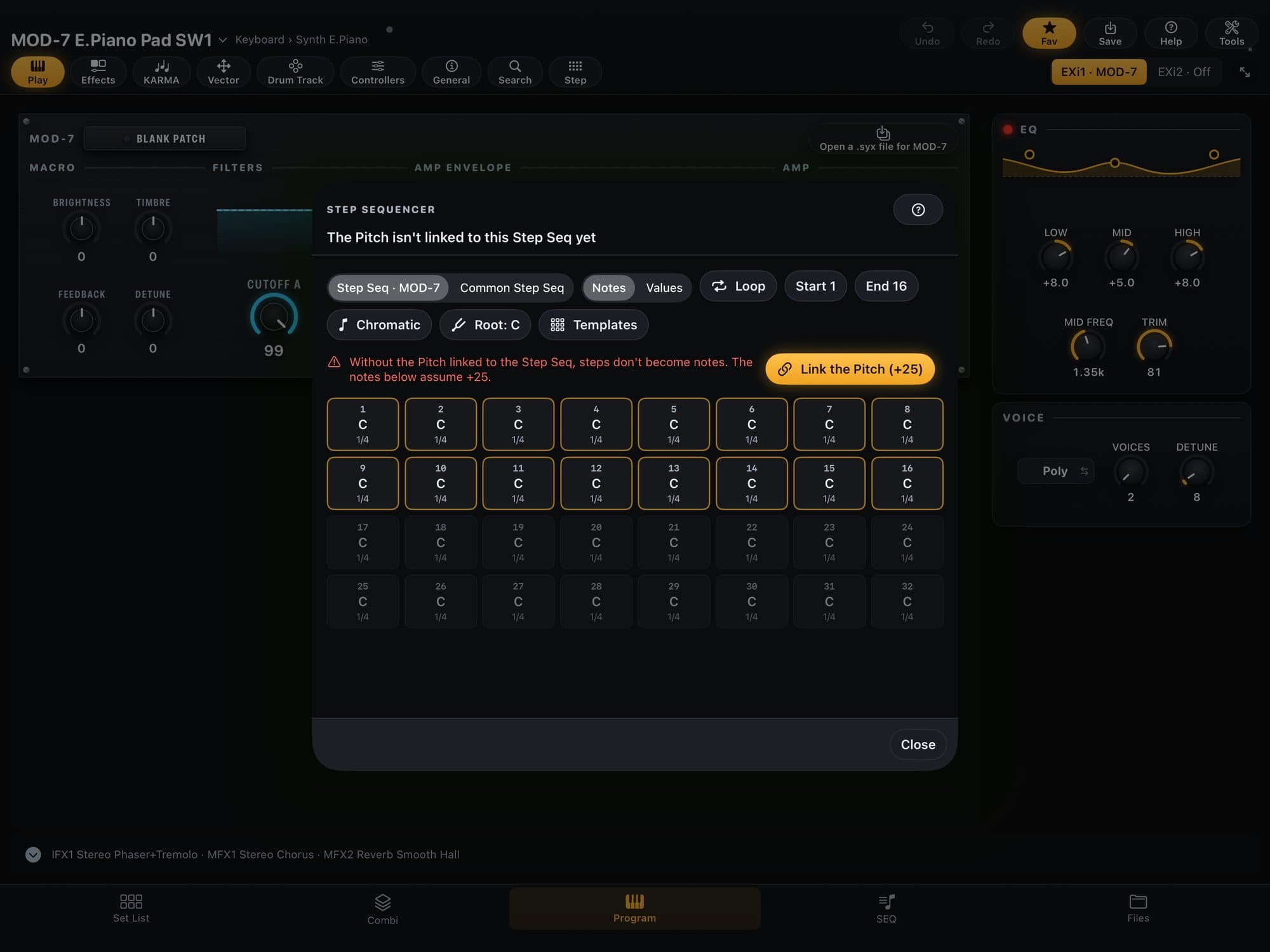Switch to the SEQ tab
Viewport: 1270px width, 952px height.
click(x=886, y=909)
